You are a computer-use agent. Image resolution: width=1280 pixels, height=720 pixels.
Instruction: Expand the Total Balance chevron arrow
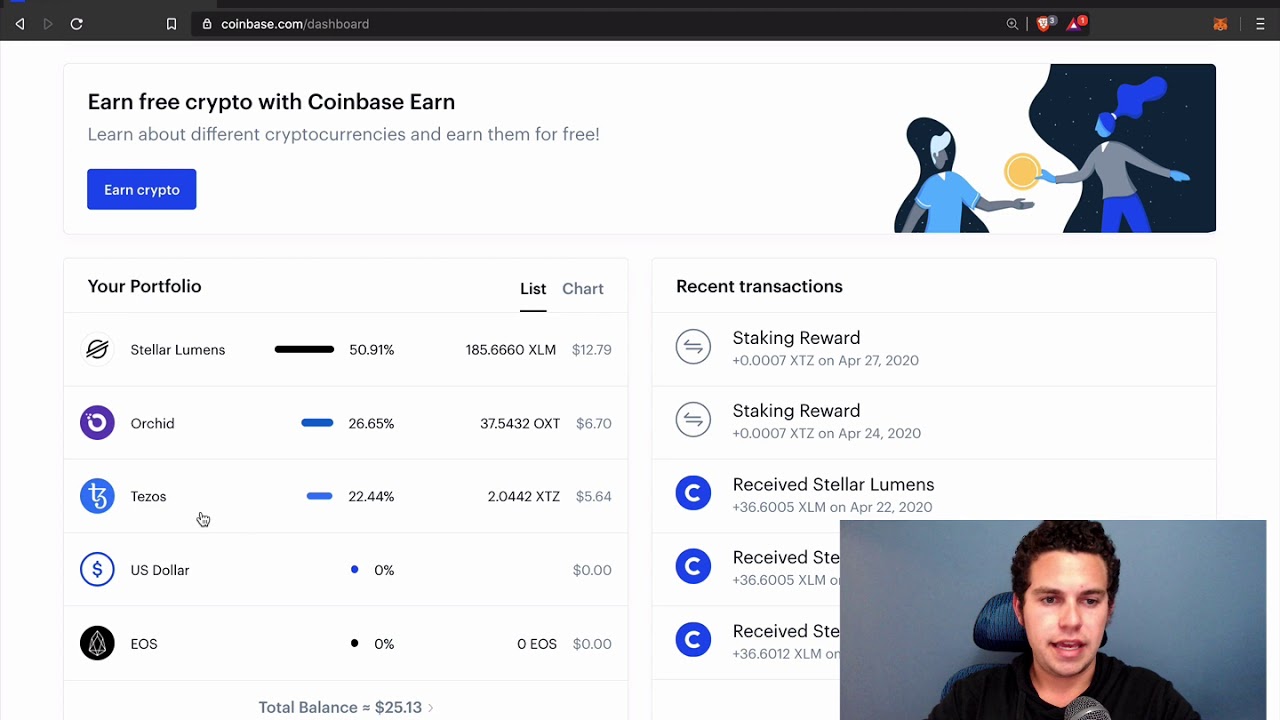[x=430, y=708]
